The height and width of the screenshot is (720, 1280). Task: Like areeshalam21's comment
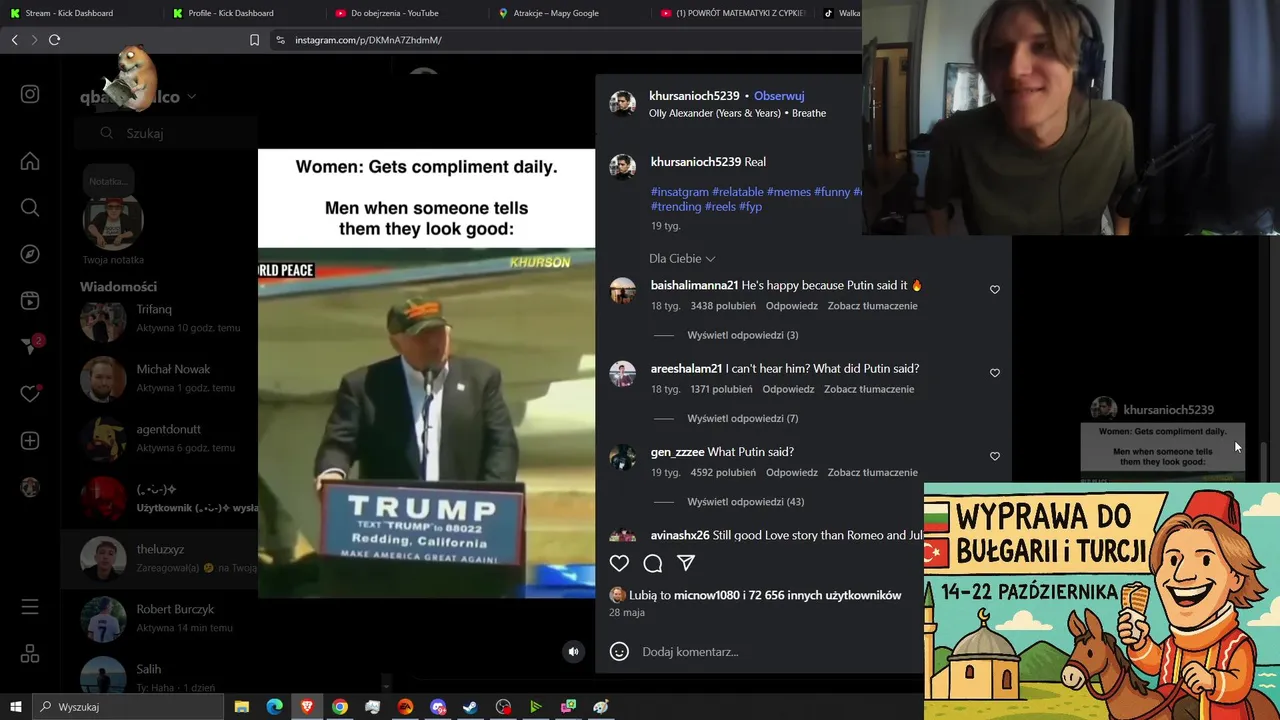(994, 372)
